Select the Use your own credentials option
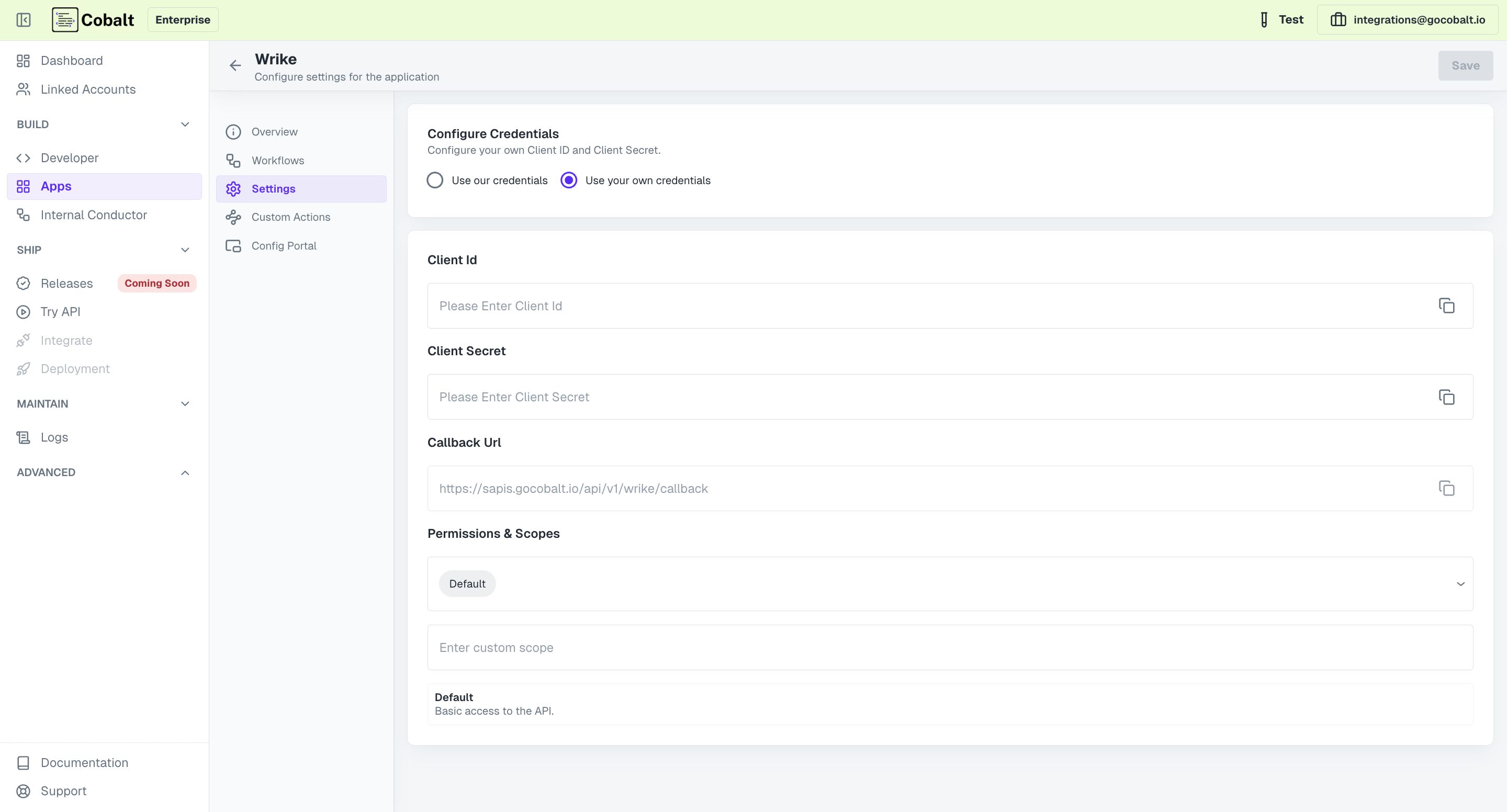The image size is (1507, 812). pos(568,180)
